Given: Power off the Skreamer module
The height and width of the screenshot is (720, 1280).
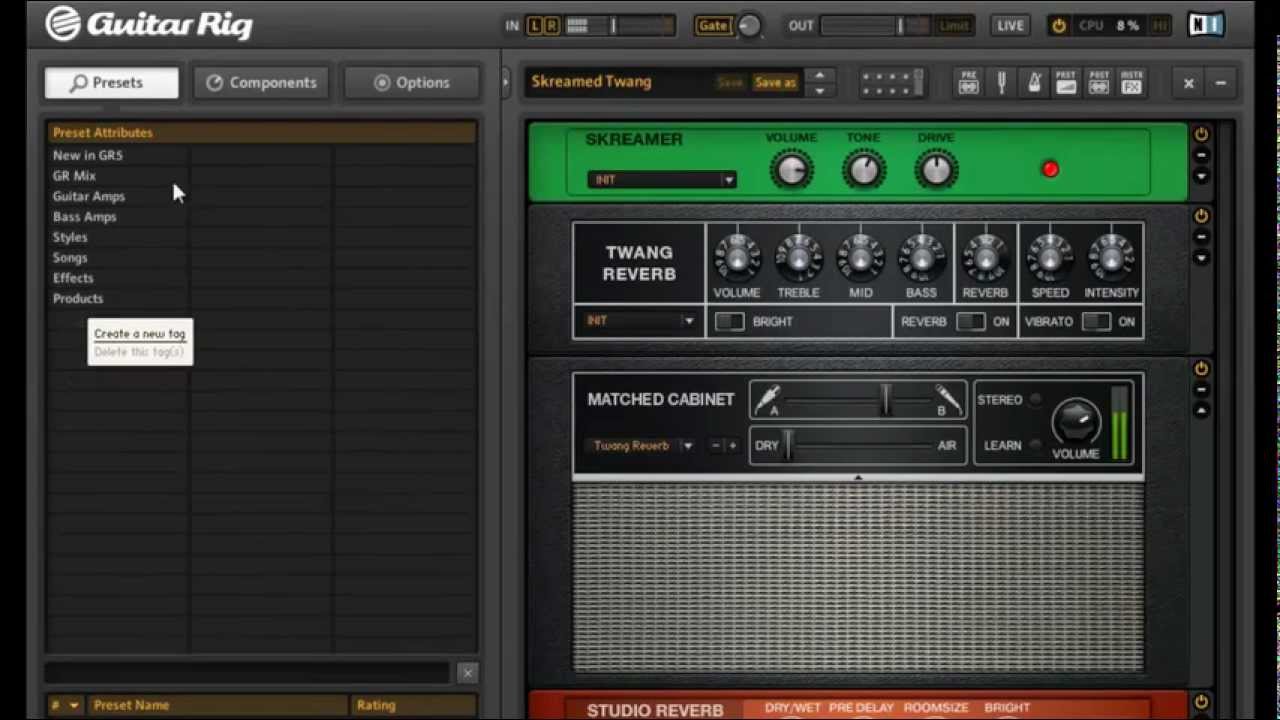Looking at the screenshot, I should tap(1201, 134).
